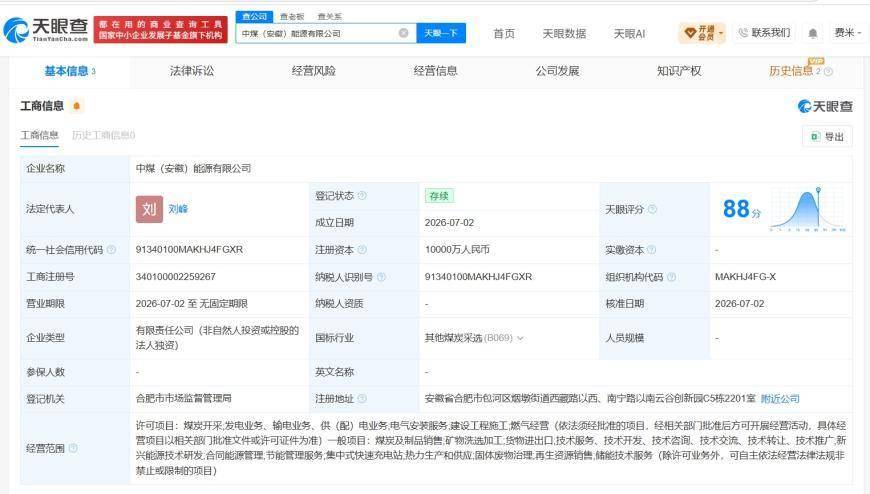Image resolution: width=870 pixels, height=494 pixels.
Task: Click the help icon beside 纳税人识别号
Action: coord(381,277)
